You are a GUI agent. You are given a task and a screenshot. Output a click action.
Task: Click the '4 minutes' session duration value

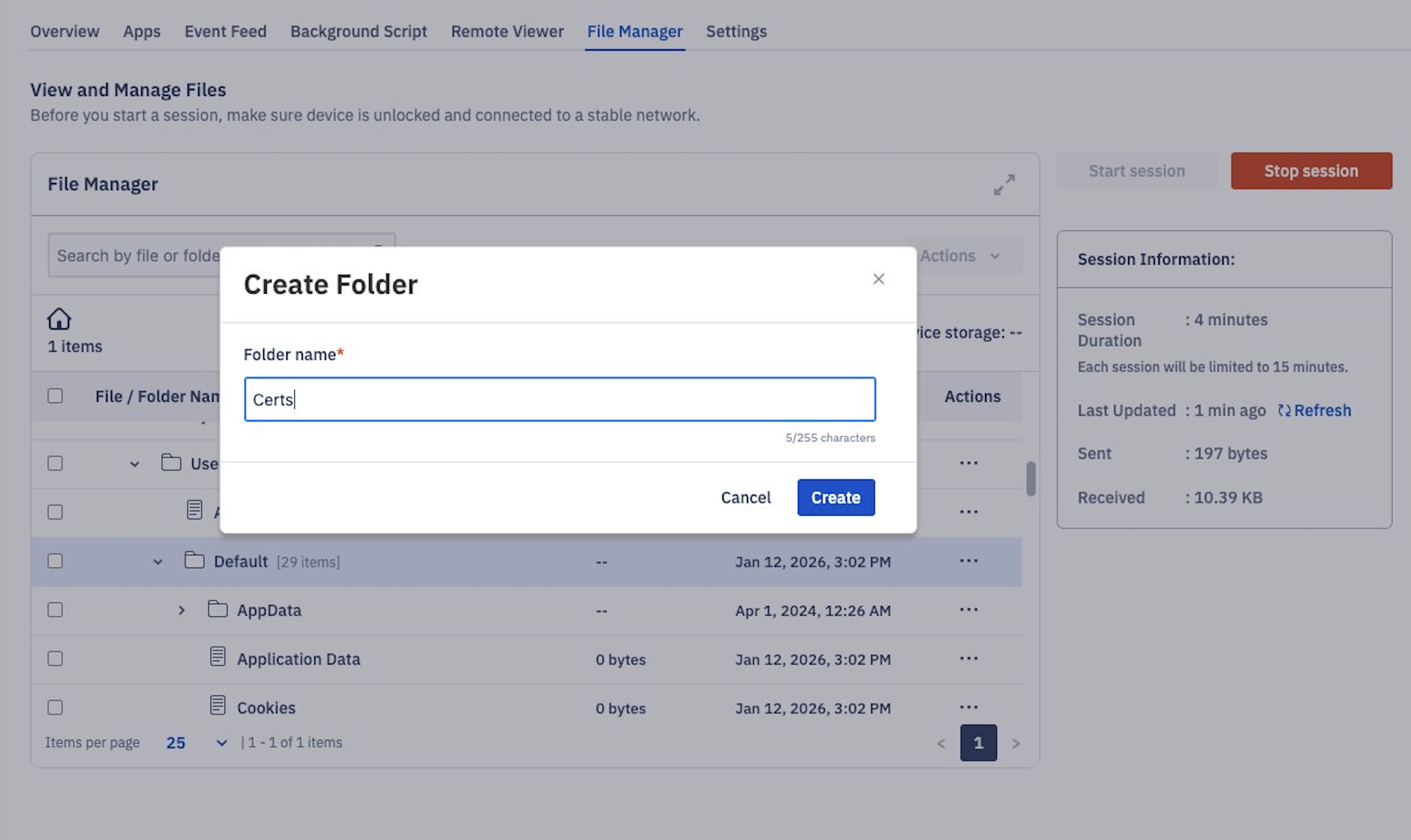coord(1231,320)
